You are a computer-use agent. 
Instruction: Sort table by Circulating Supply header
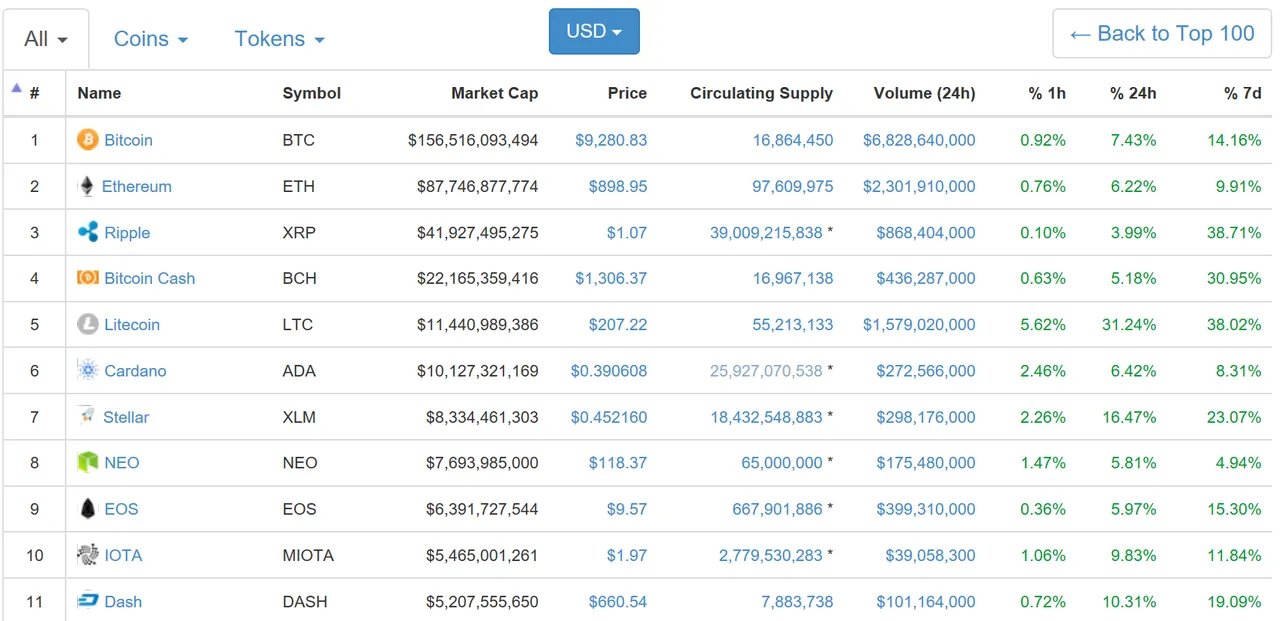761,93
